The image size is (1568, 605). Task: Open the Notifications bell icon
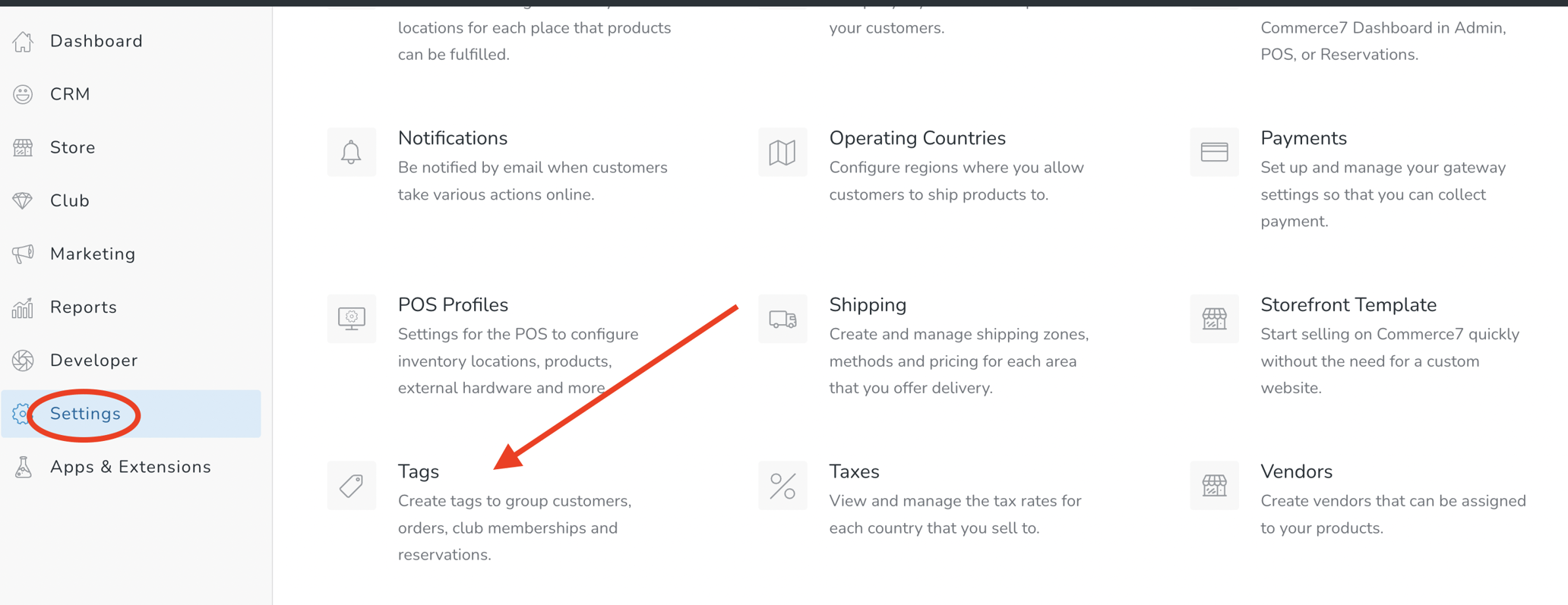351,152
